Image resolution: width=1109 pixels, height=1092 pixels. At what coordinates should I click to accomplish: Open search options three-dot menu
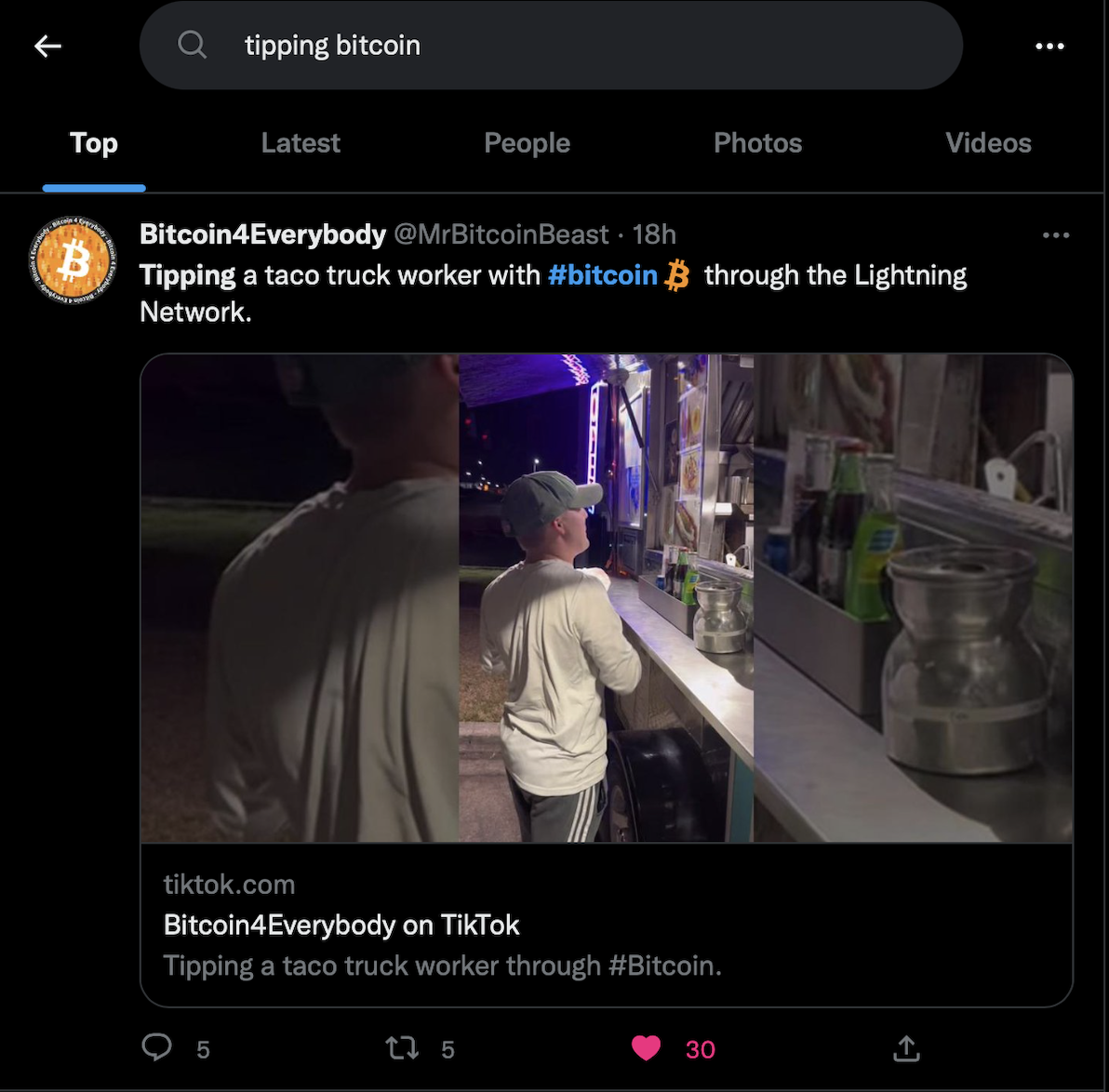[1049, 46]
